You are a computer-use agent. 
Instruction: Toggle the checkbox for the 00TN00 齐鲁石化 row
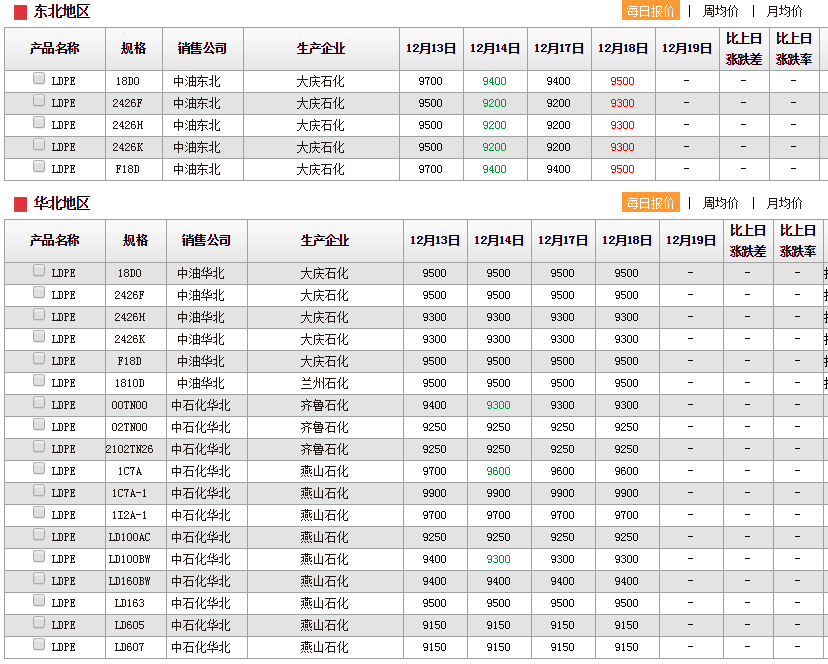39,402
